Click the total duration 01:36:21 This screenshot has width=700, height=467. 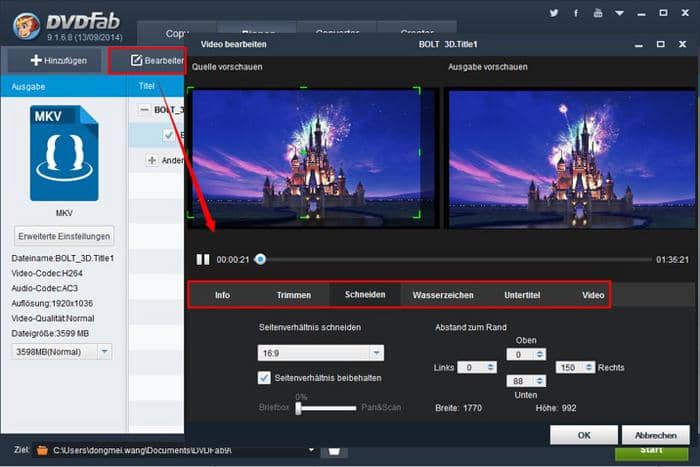point(672,259)
